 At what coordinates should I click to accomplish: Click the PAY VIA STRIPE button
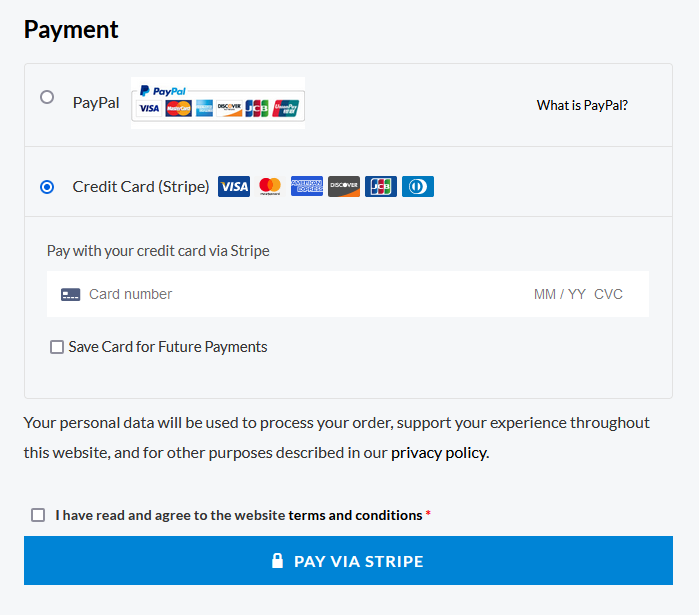point(348,561)
